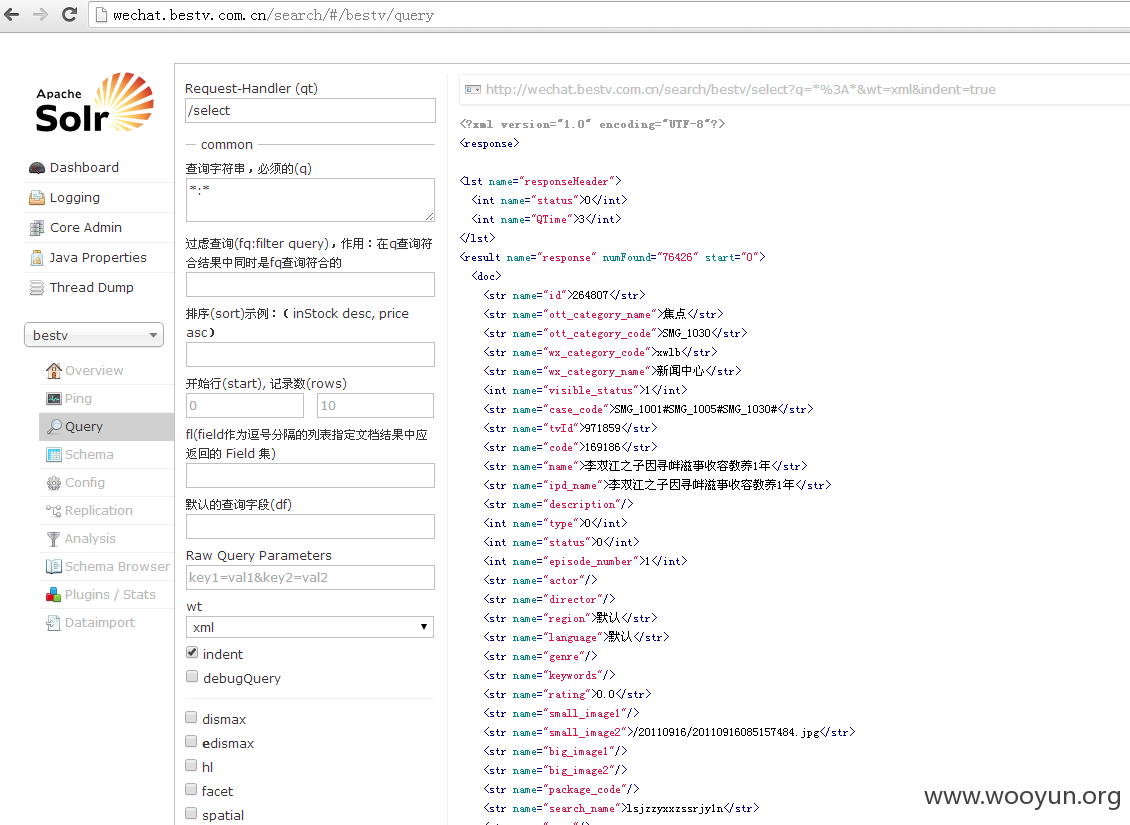Click the Overview house icon
Screen dimensions: 1130x825
tap(54, 370)
